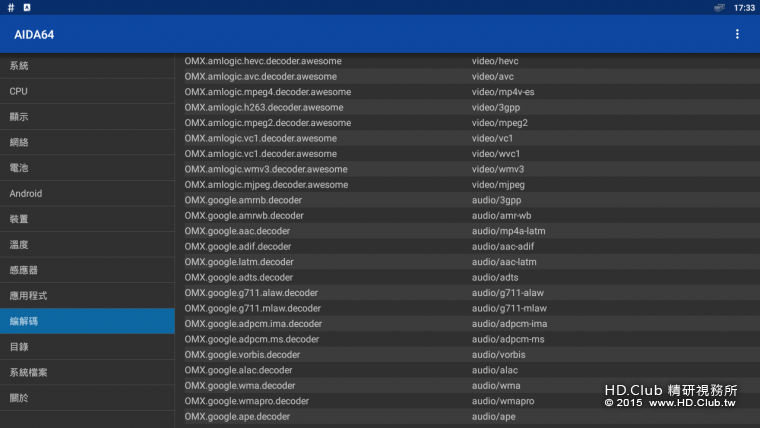760x428 pixels.
Task: Open the 目錄 section
Action: click(x=87, y=347)
